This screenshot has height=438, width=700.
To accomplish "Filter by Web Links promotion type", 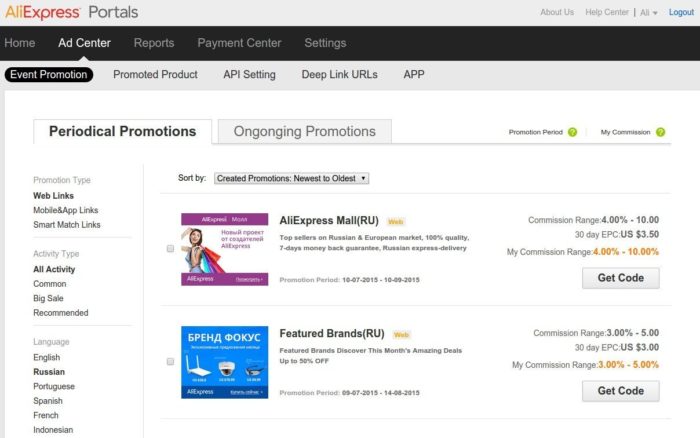I will (54, 196).
